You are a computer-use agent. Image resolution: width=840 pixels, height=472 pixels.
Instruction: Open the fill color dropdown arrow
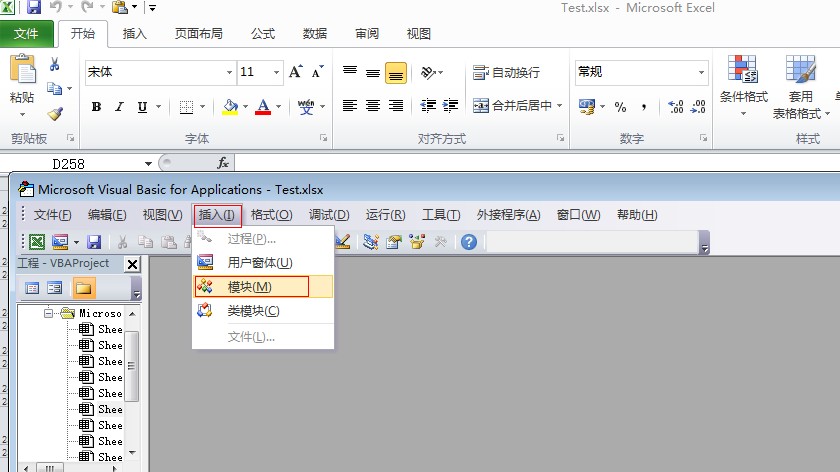click(x=245, y=107)
